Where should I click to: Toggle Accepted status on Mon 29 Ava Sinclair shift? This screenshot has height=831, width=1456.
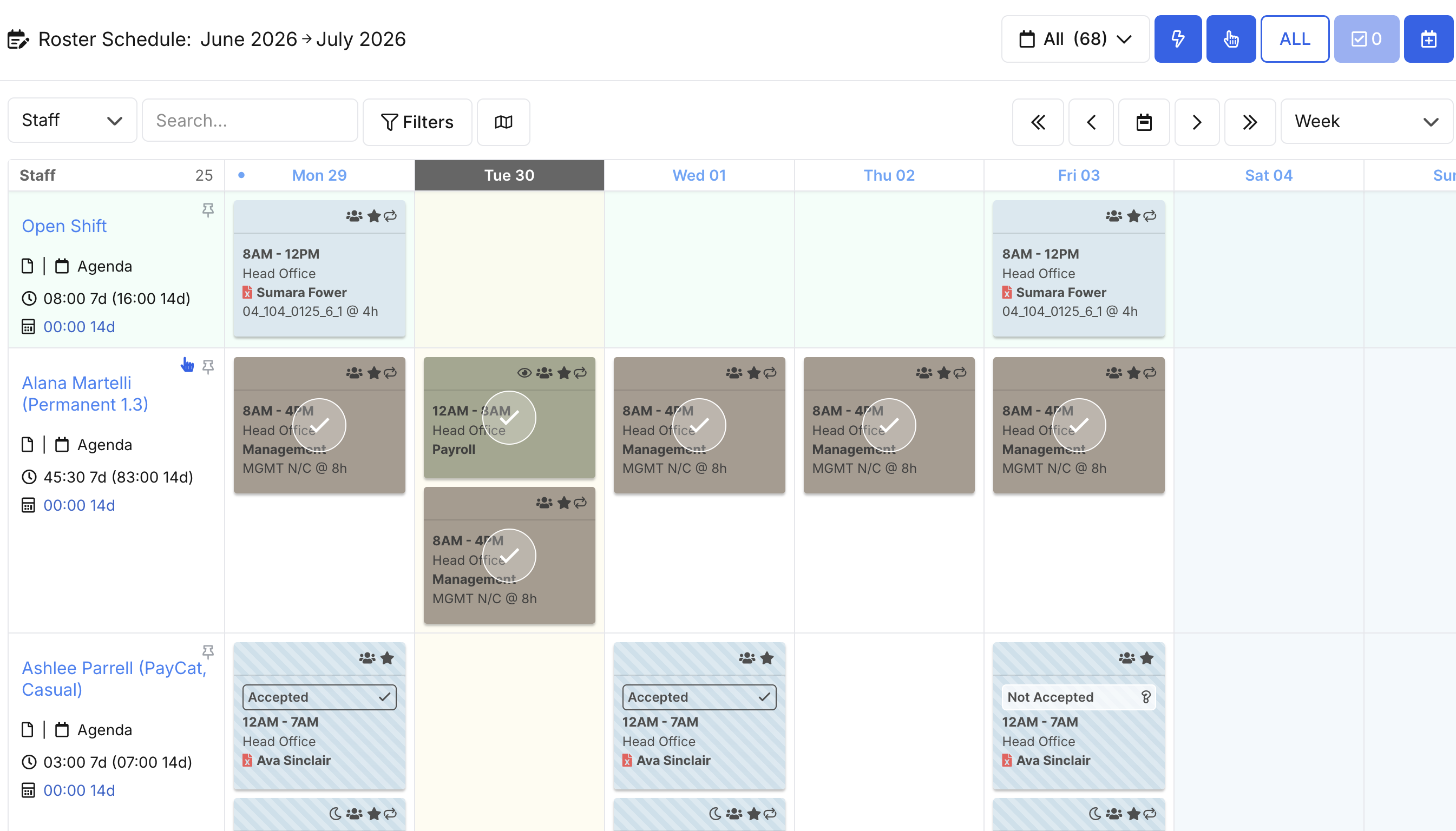(x=319, y=697)
